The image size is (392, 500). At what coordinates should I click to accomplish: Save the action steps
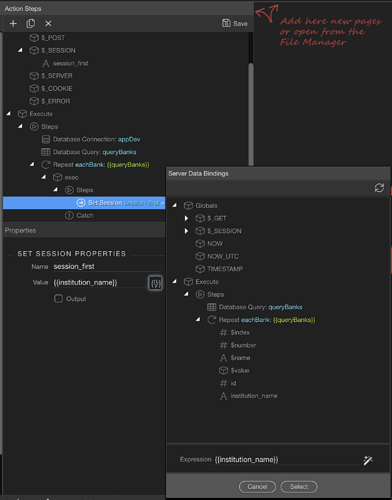coord(235,23)
